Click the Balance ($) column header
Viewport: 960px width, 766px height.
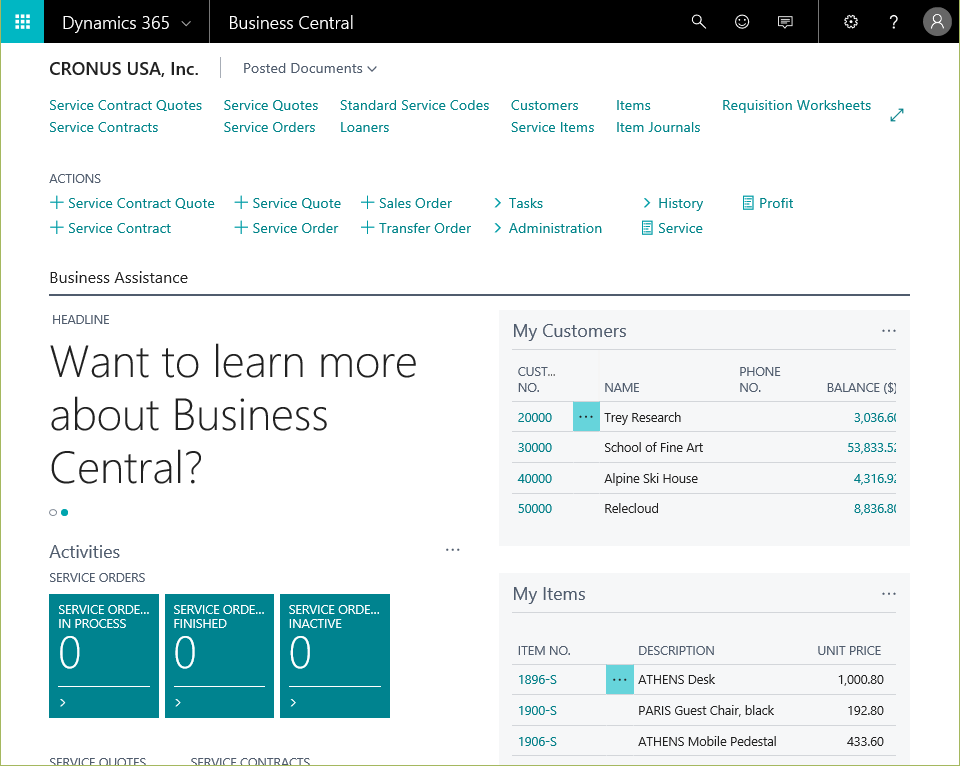(x=861, y=388)
